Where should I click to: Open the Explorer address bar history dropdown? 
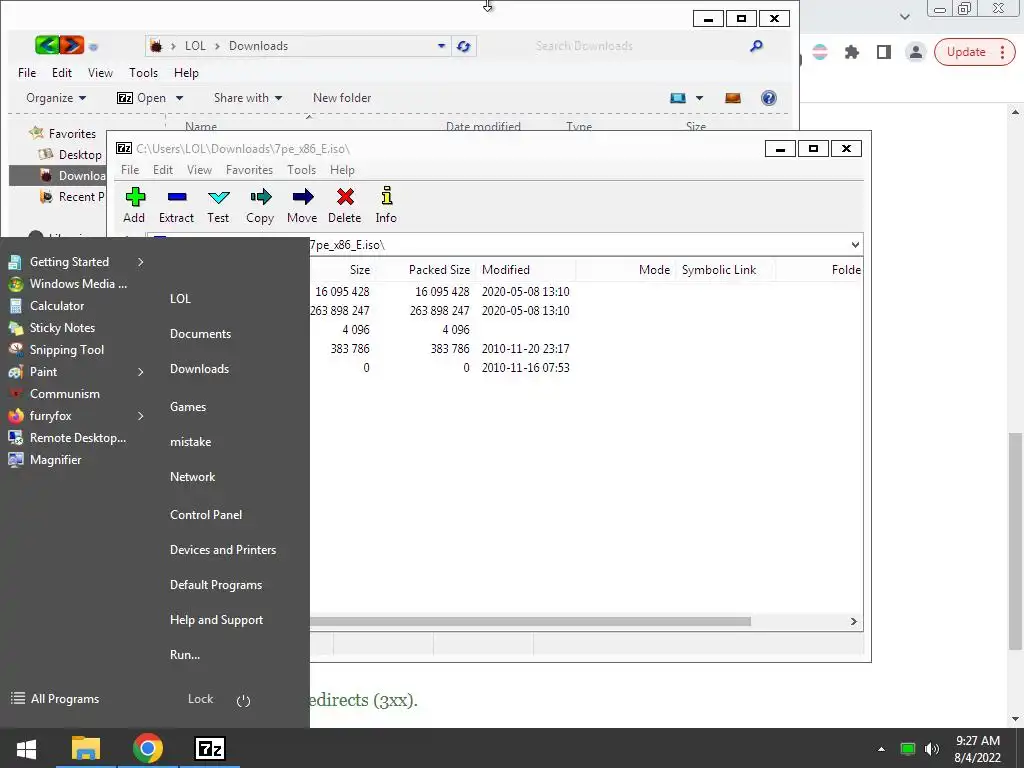tap(441, 46)
